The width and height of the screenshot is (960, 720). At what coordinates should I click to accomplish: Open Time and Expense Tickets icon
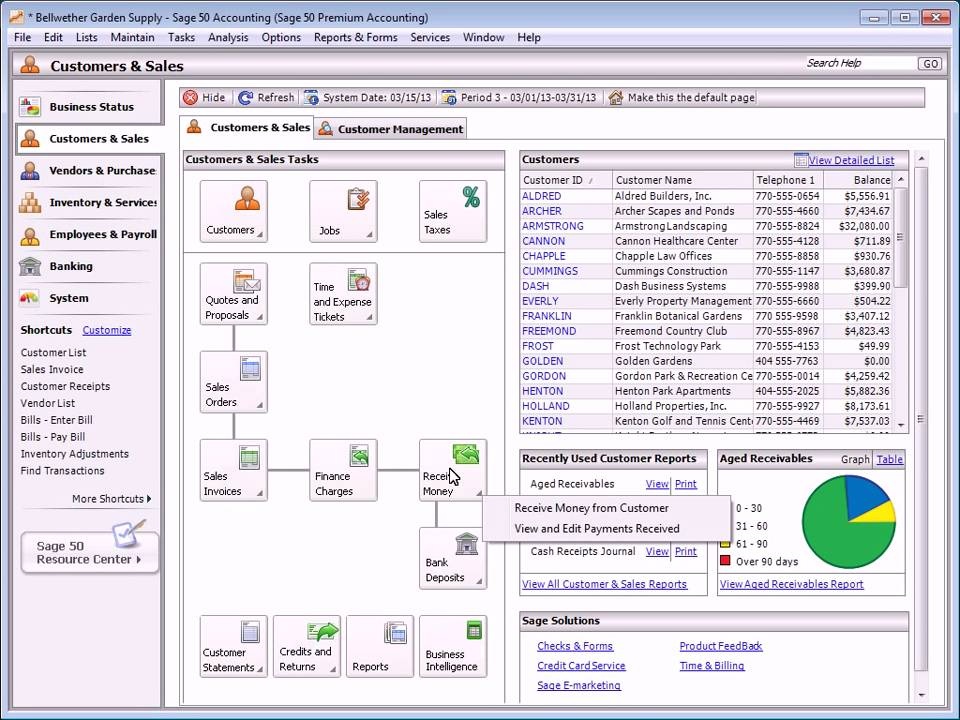click(x=343, y=294)
